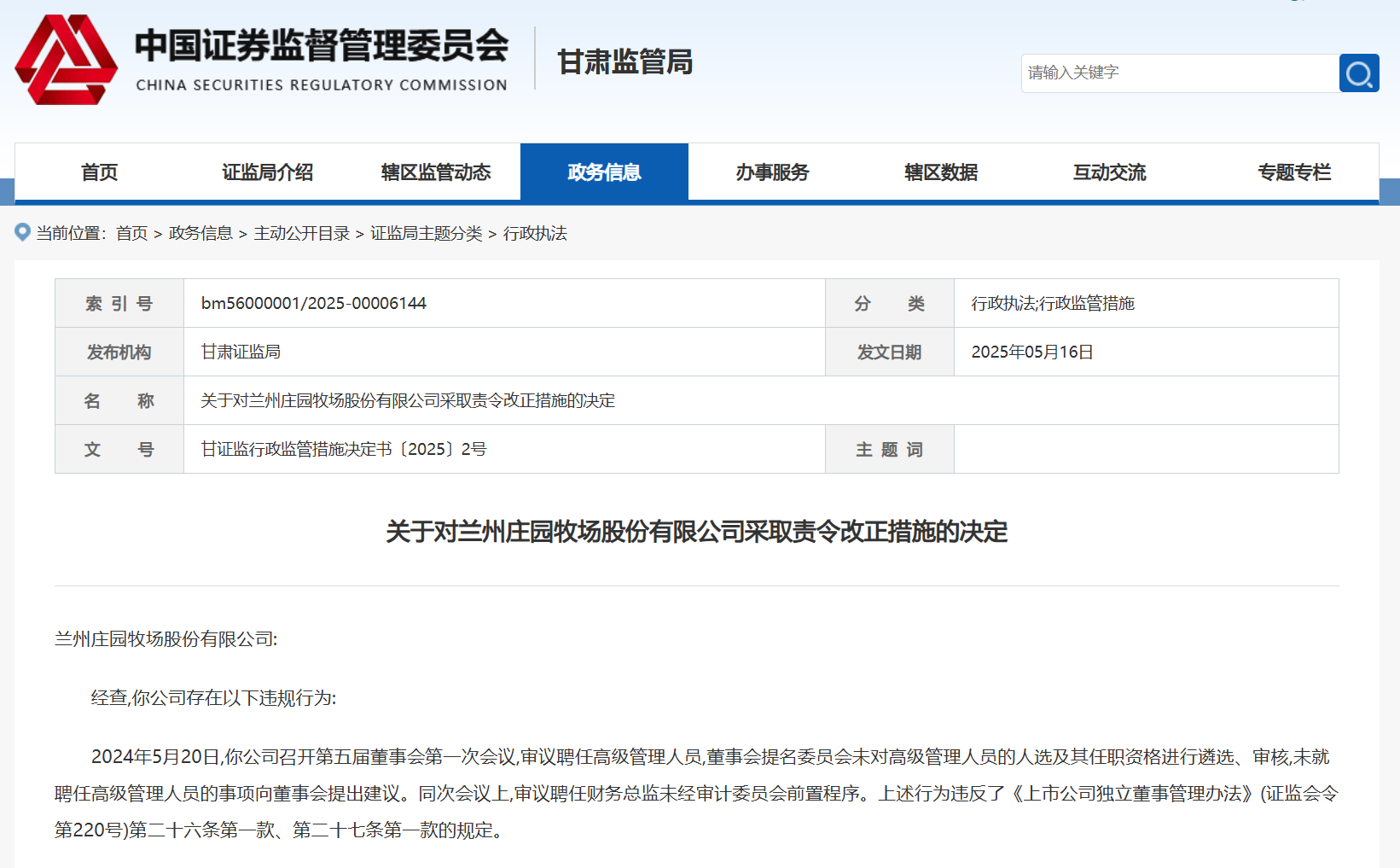This screenshot has width=1400, height=868.
Task: Click the 中国证券监督管理委员会 site title
Action: coord(322,45)
